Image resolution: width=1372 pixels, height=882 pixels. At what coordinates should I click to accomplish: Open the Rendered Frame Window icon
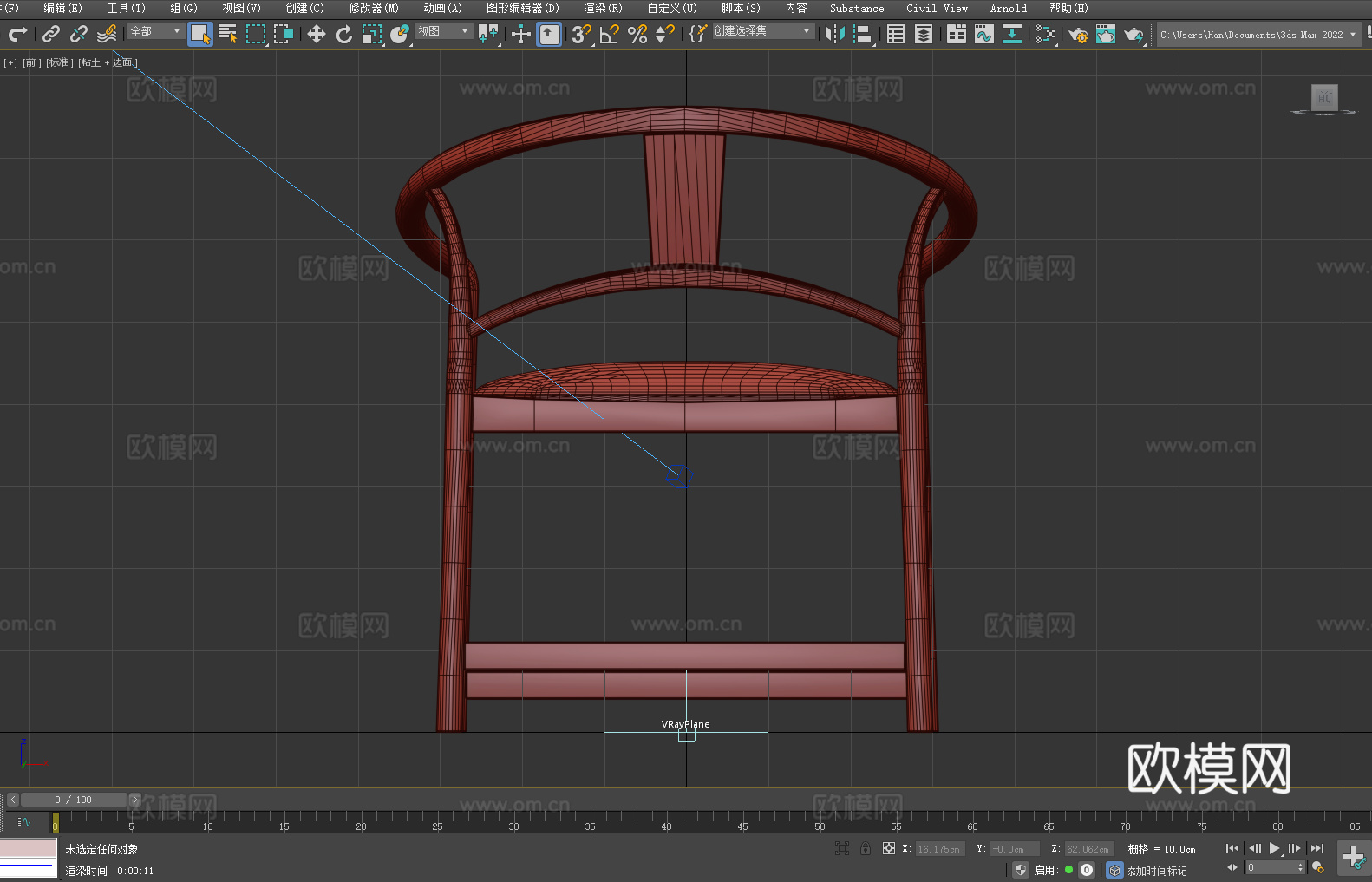1106,35
